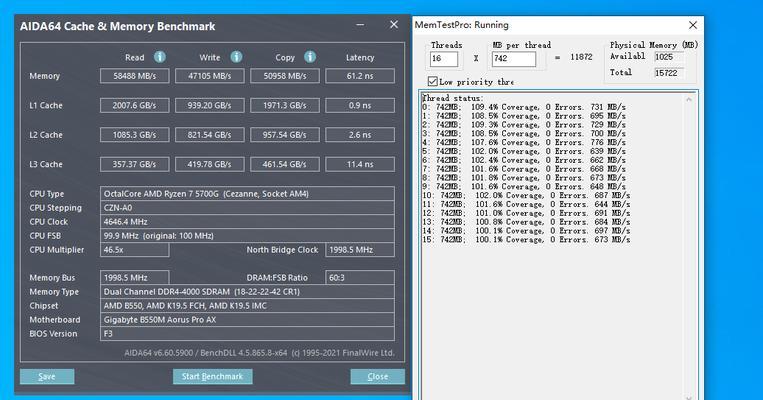Click the Start Benchmark button

click(213, 376)
